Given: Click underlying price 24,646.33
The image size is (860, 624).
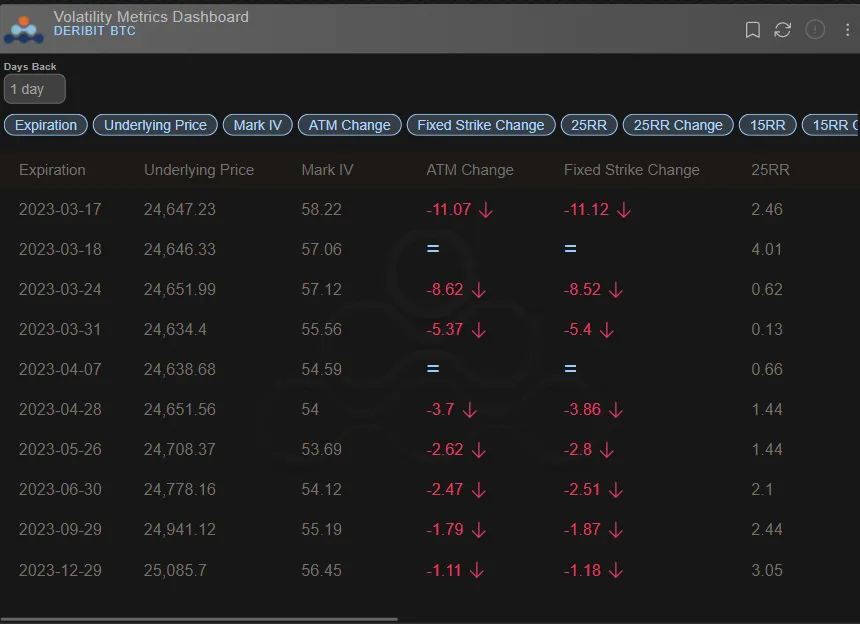Looking at the screenshot, I should point(179,249).
